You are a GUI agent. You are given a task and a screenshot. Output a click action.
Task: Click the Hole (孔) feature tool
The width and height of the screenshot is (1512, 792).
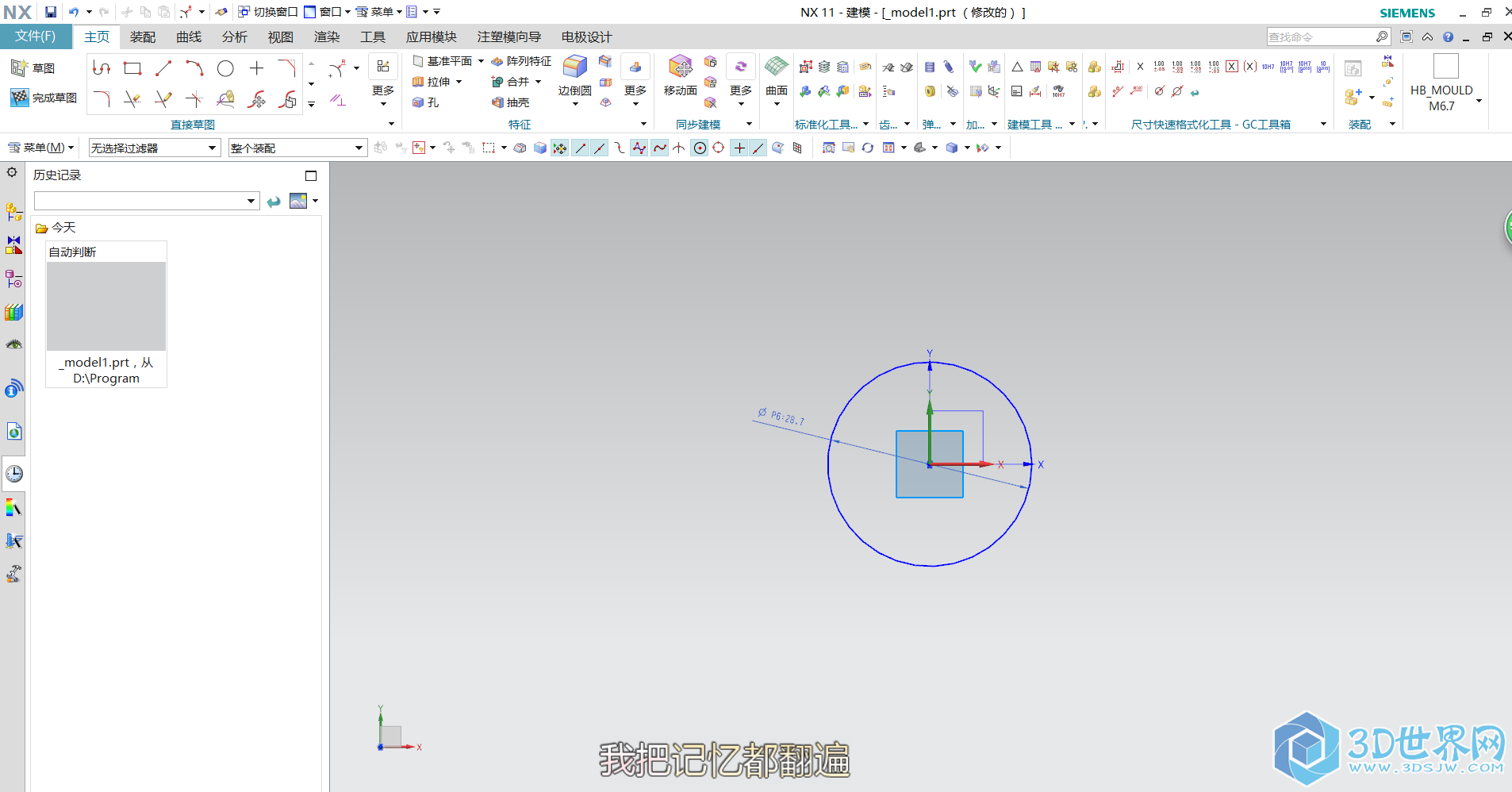[x=426, y=102]
